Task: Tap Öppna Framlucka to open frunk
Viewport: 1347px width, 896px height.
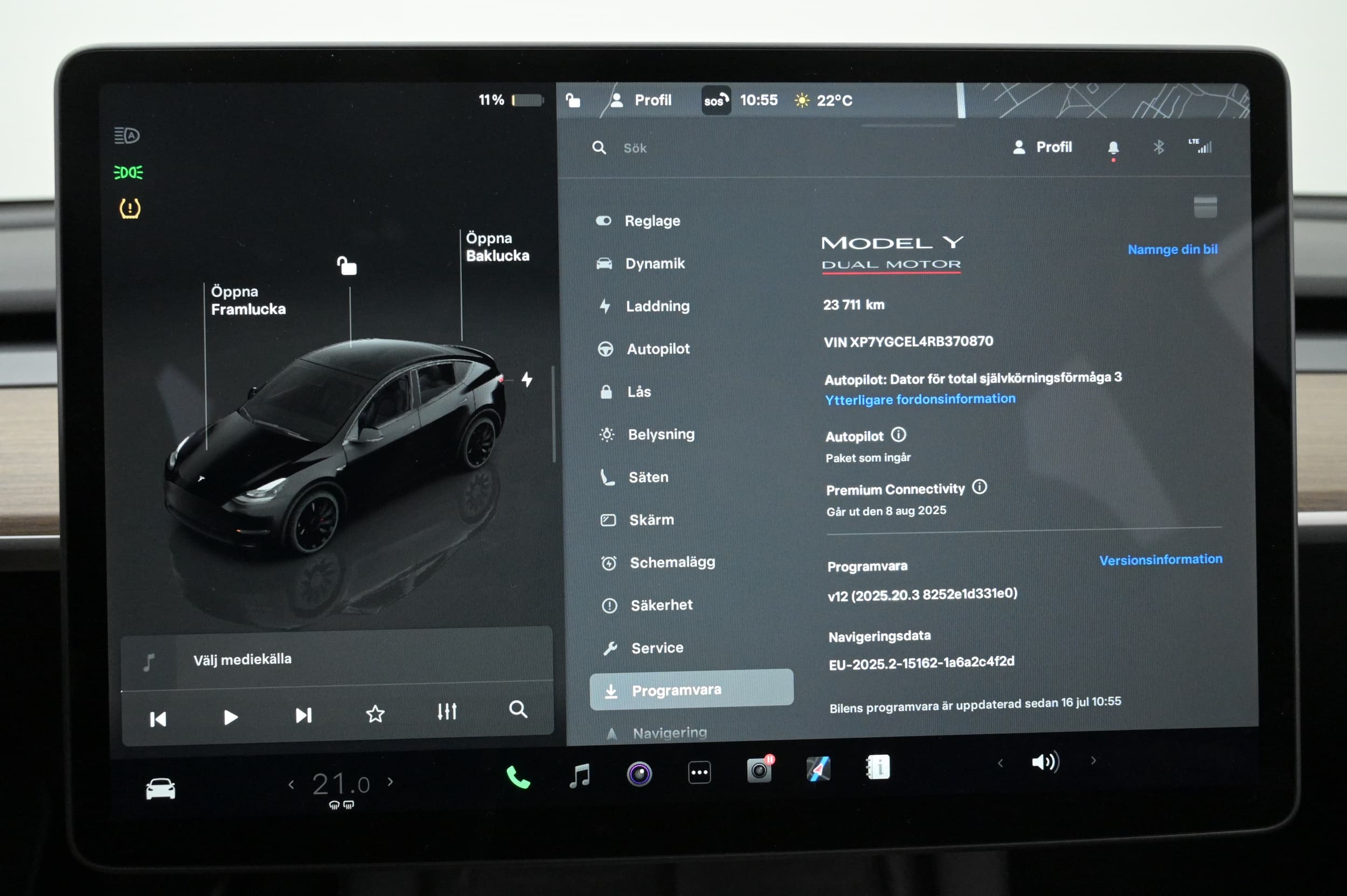Action: click(x=248, y=300)
